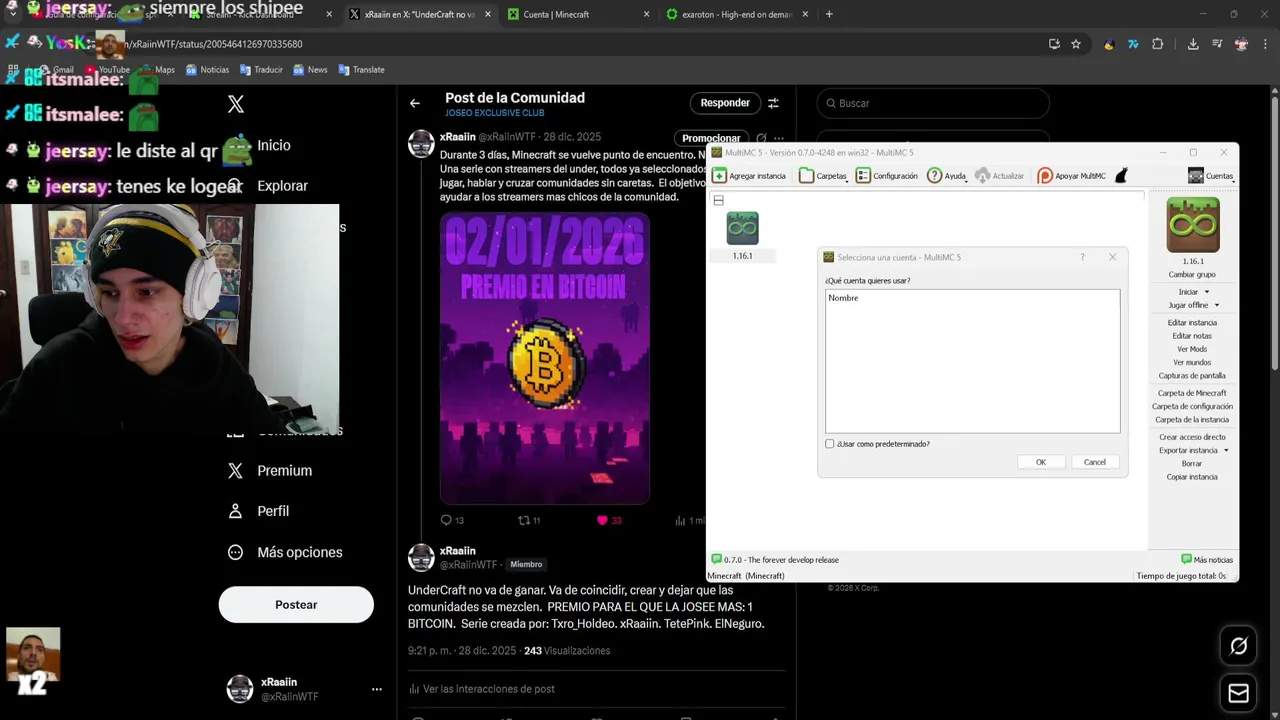Image resolution: width=1280 pixels, height=720 pixels.
Task: Open the Carpetas dropdown in MultiMC
Action: tap(824, 176)
